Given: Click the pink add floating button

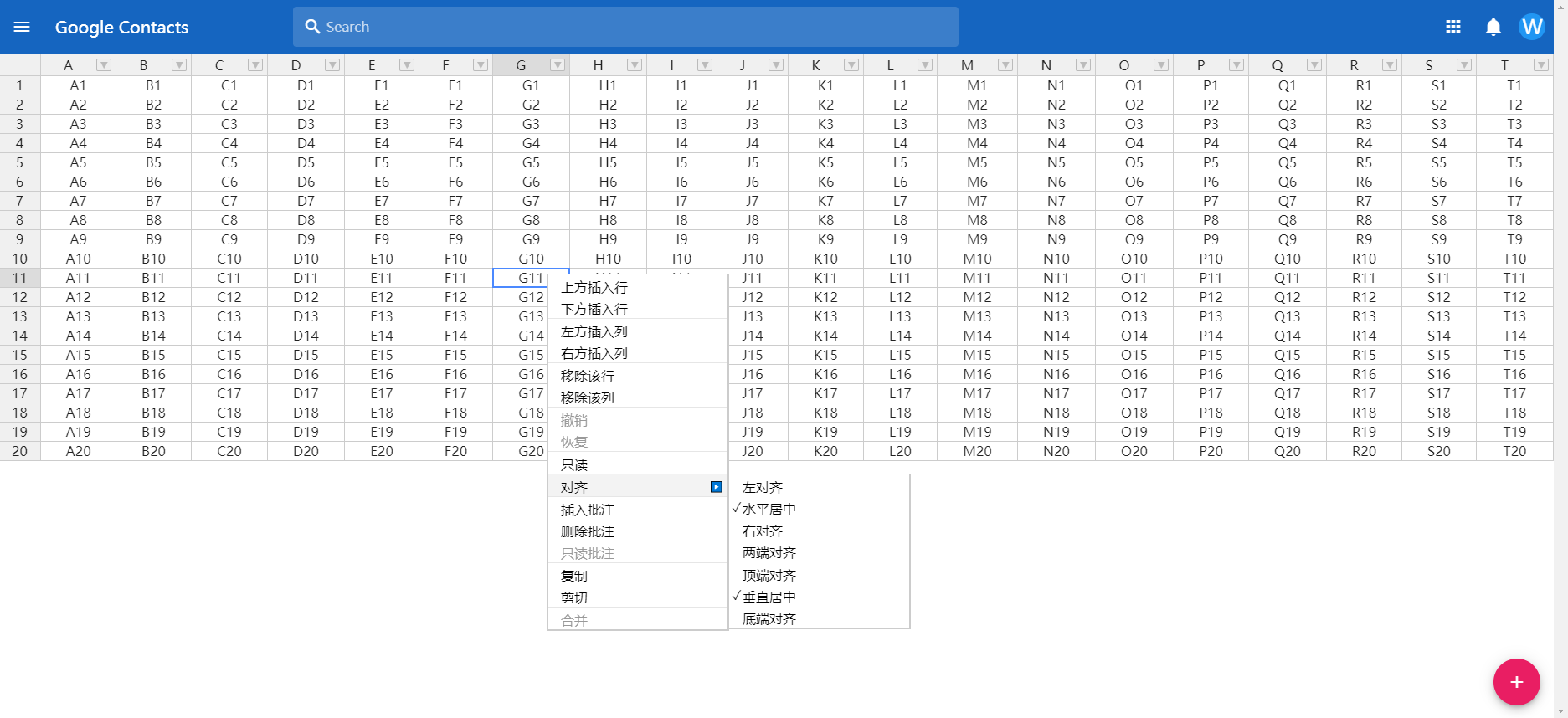Looking at the screenshot, I should 1517,682.
